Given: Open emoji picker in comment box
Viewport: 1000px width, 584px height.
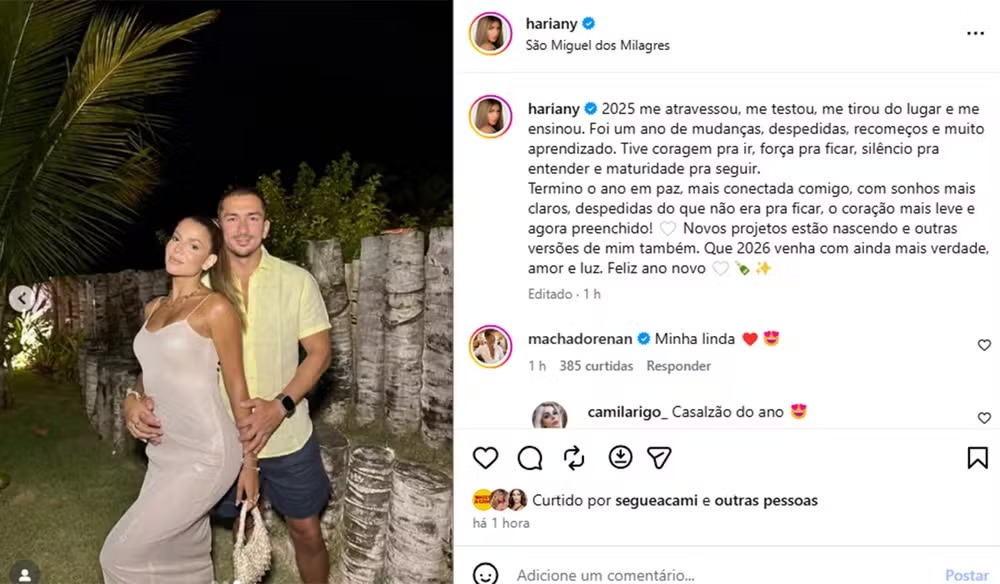Looking at the screenshot, I should click(x=485, y=574).
